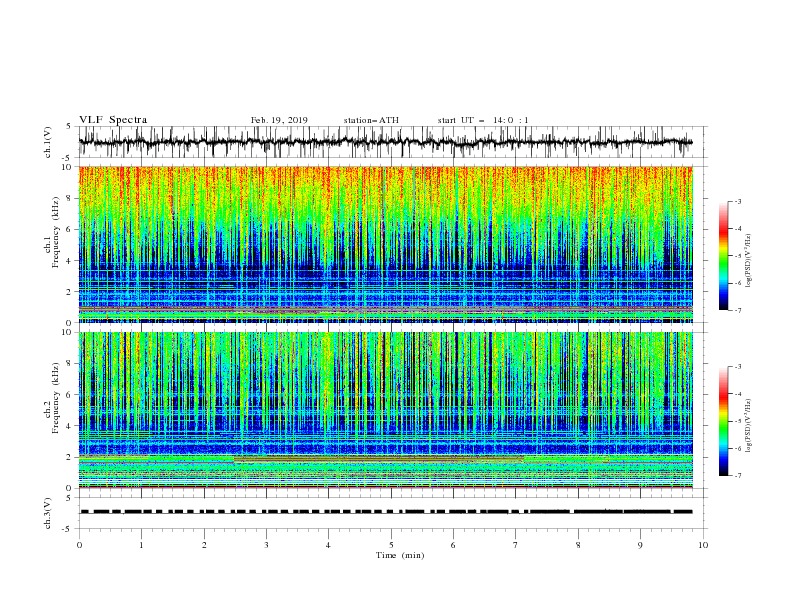Click the "-7" label on ch.2 color bar
This screenshot has height=612, width=792.
(737, 475)
